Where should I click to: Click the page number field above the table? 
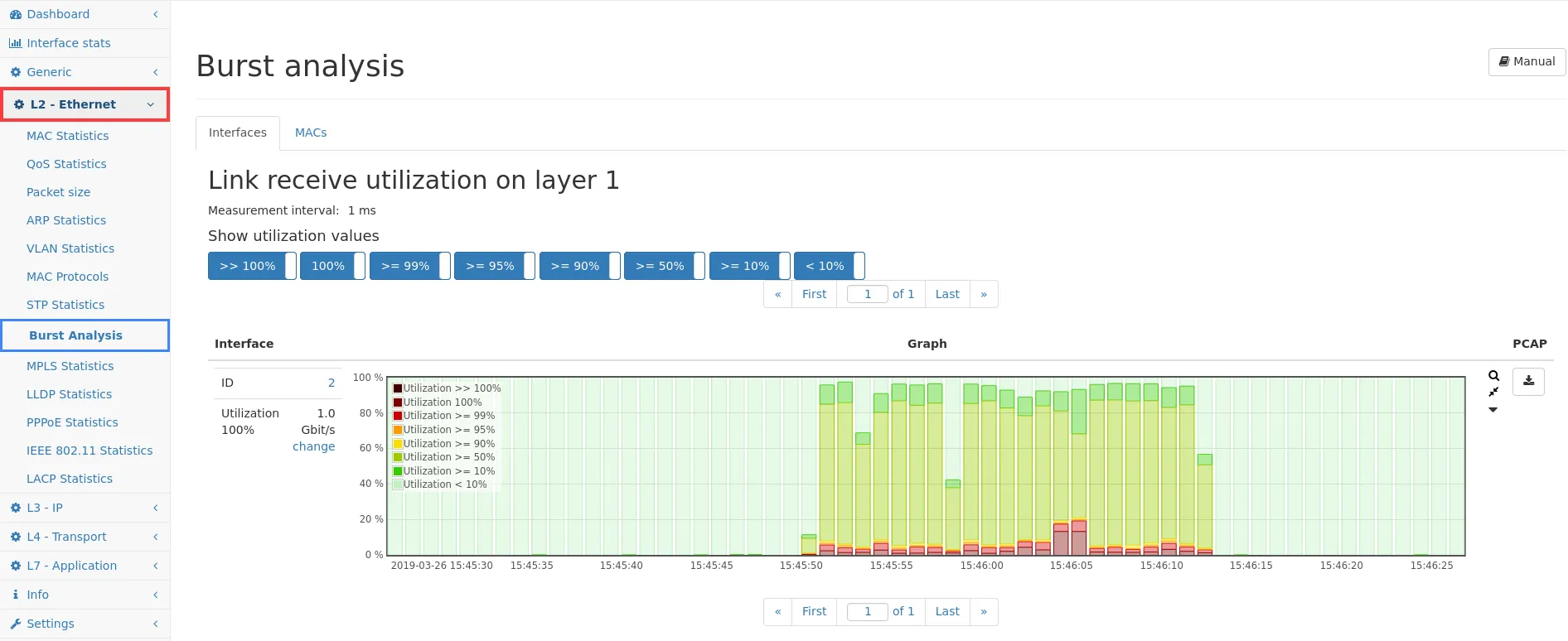tap(867, 294)
